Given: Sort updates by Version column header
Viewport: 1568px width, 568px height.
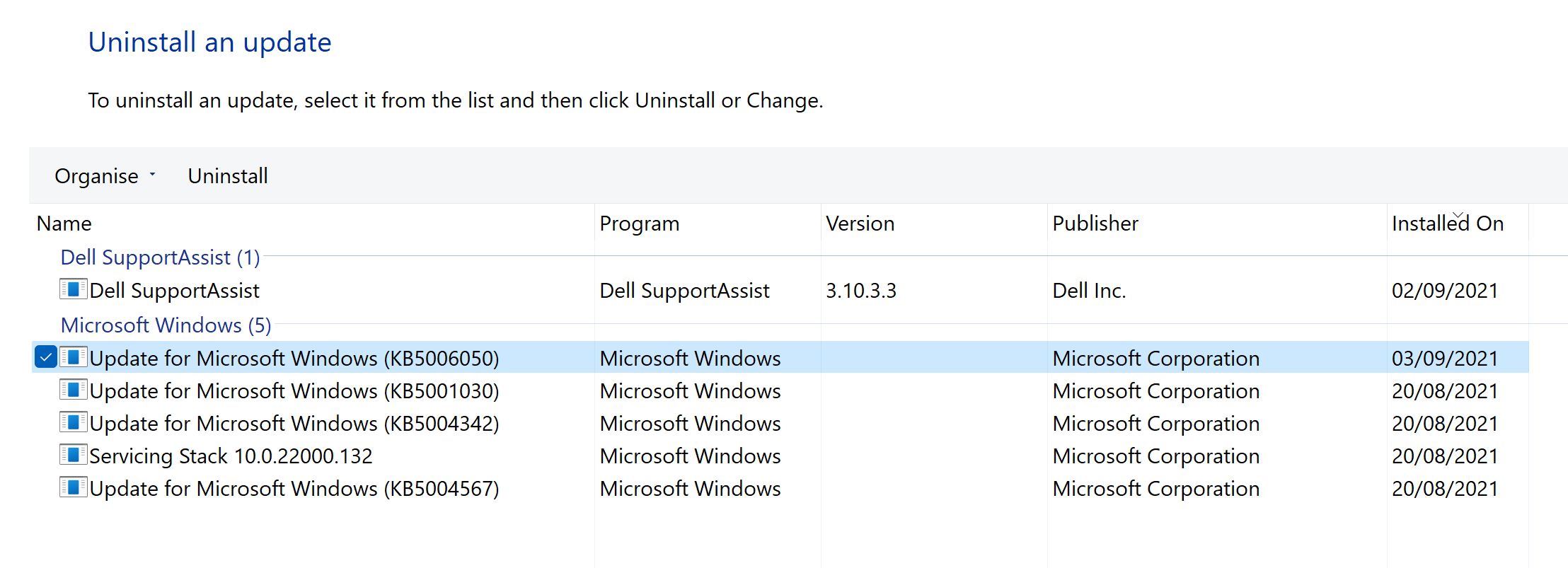Looking at the screenshot, I should tap(860, 224).
